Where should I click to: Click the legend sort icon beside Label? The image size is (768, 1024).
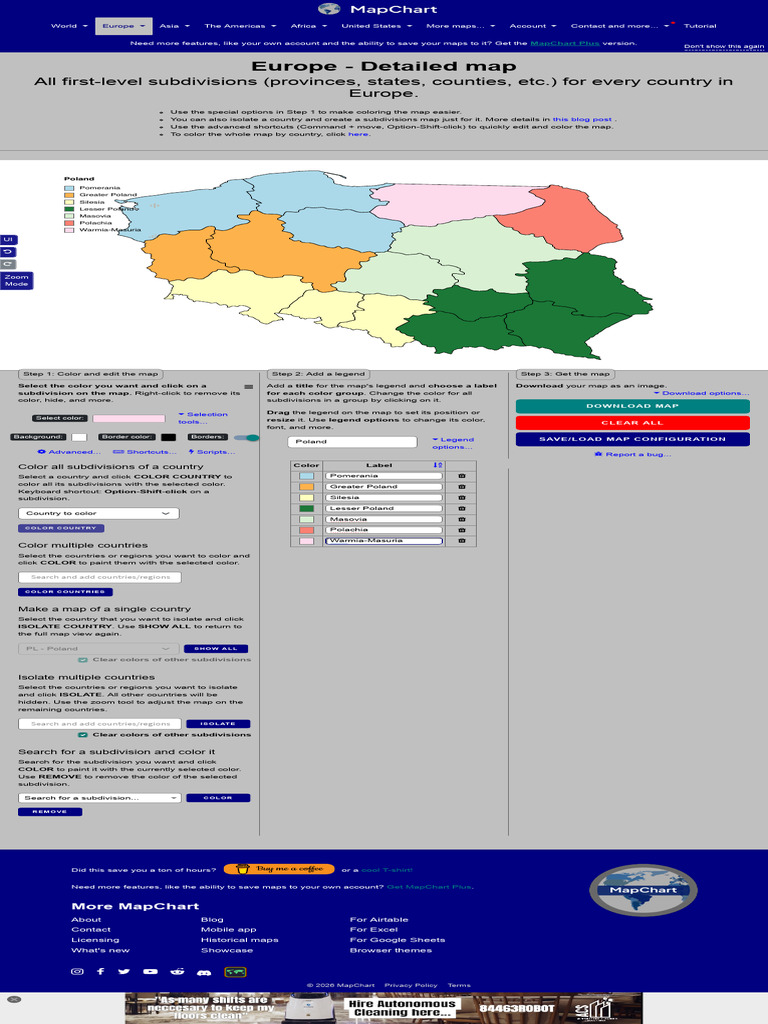point(438,465)
